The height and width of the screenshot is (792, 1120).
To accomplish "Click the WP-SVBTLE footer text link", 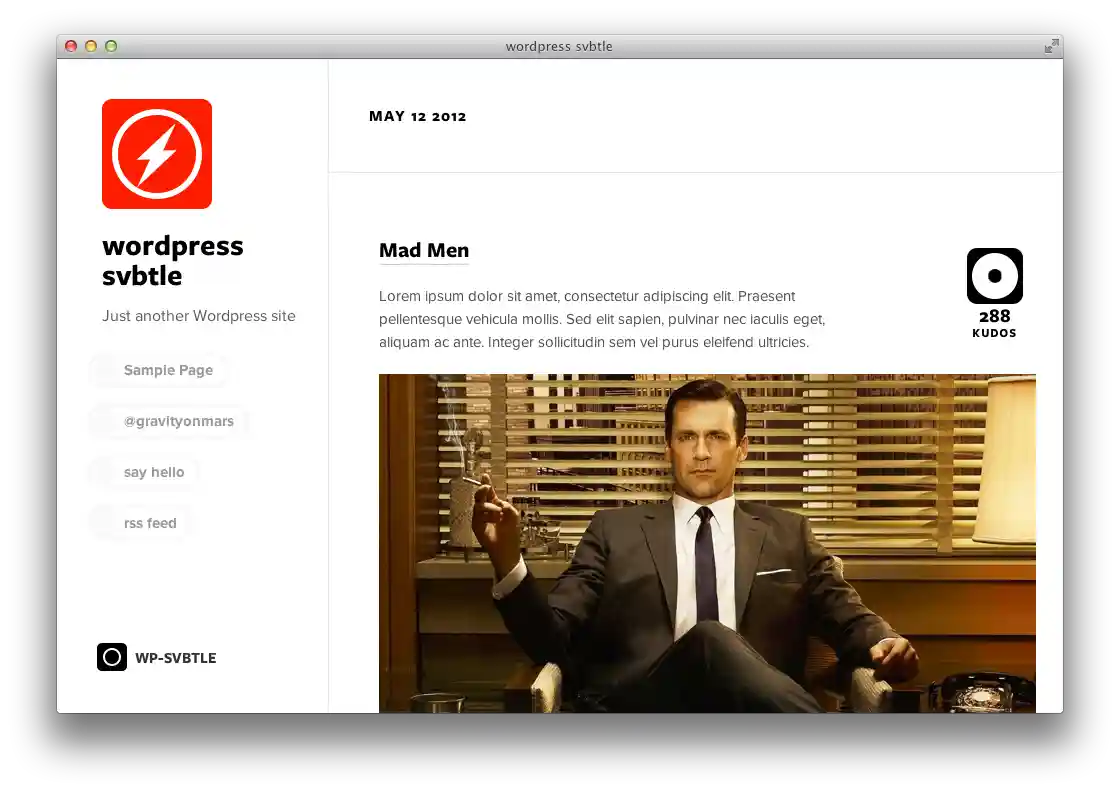I will point(176,658).
